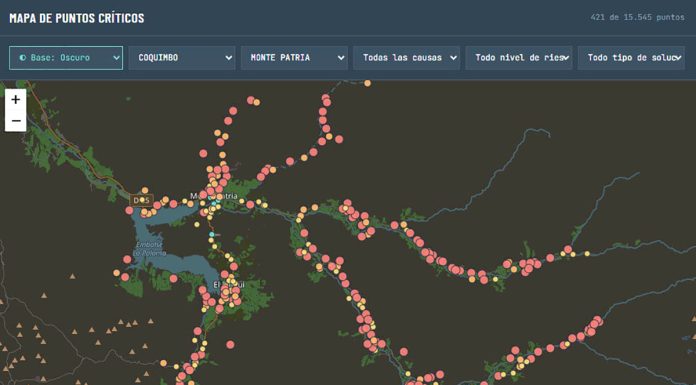Open the MONTE PATRIA commune dropdown
The height and width of the screenshot is (385, 696).
[294, 58]
